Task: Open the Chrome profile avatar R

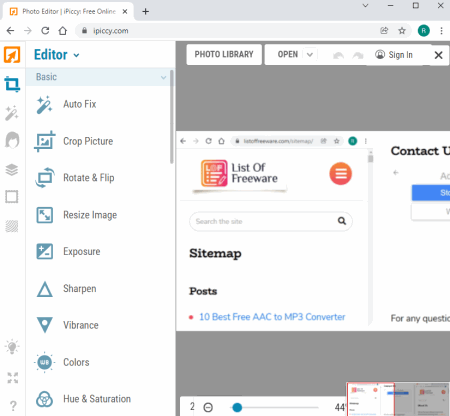Action: point(424,31)
